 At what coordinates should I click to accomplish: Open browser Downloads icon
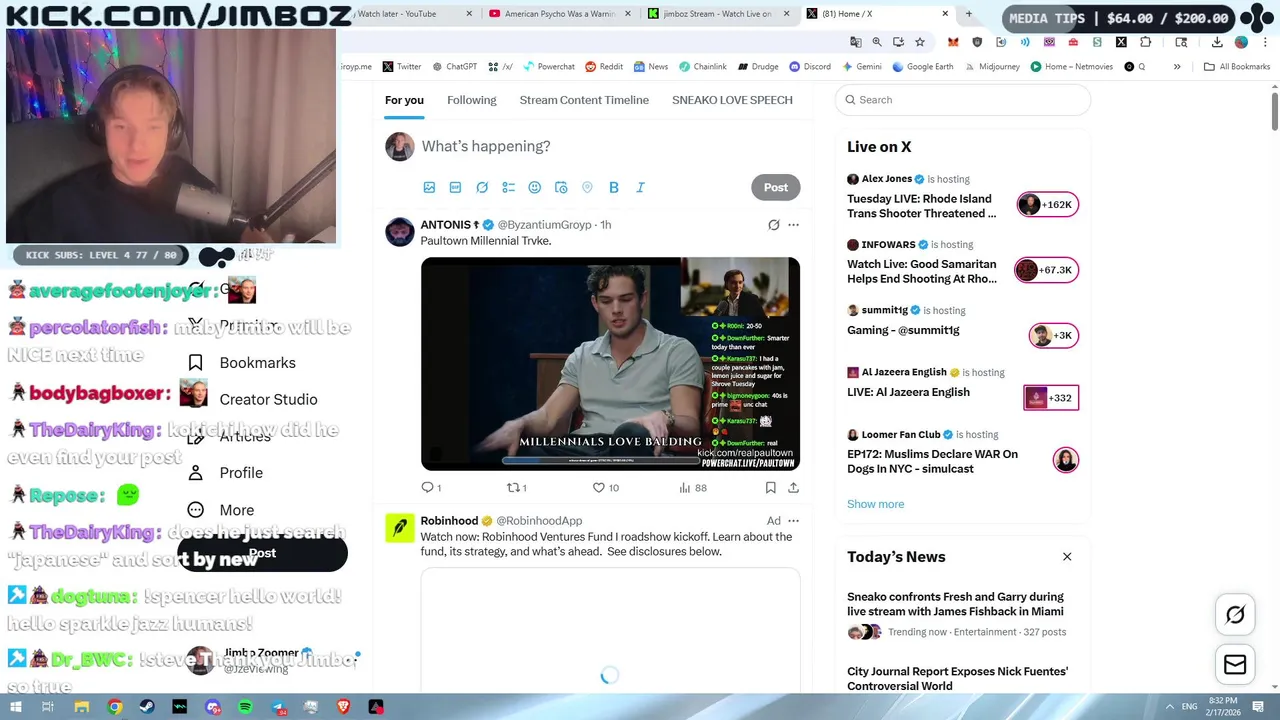click(x=1217, y=42)
